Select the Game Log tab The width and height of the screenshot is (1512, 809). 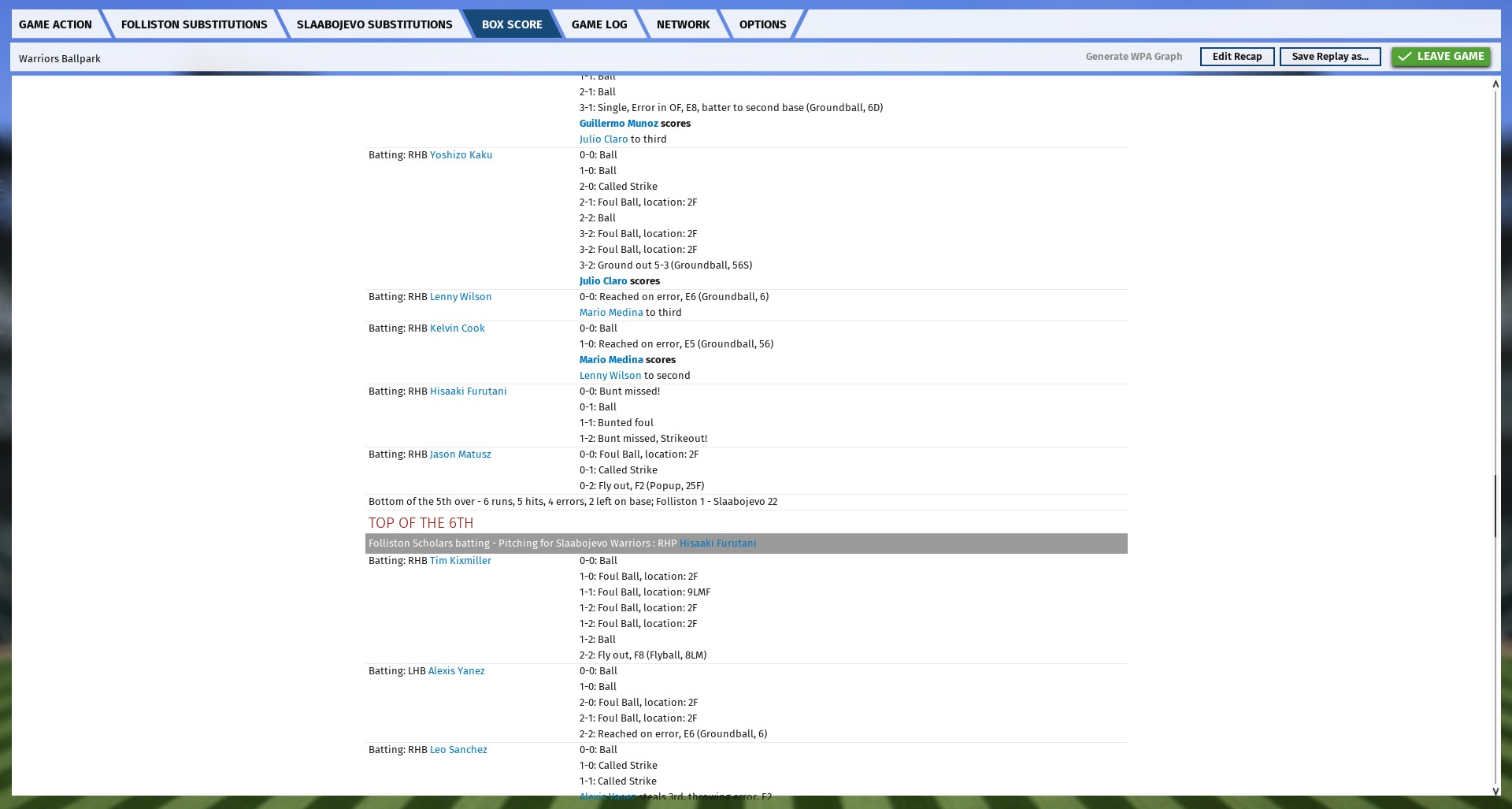tap(598, 24)
